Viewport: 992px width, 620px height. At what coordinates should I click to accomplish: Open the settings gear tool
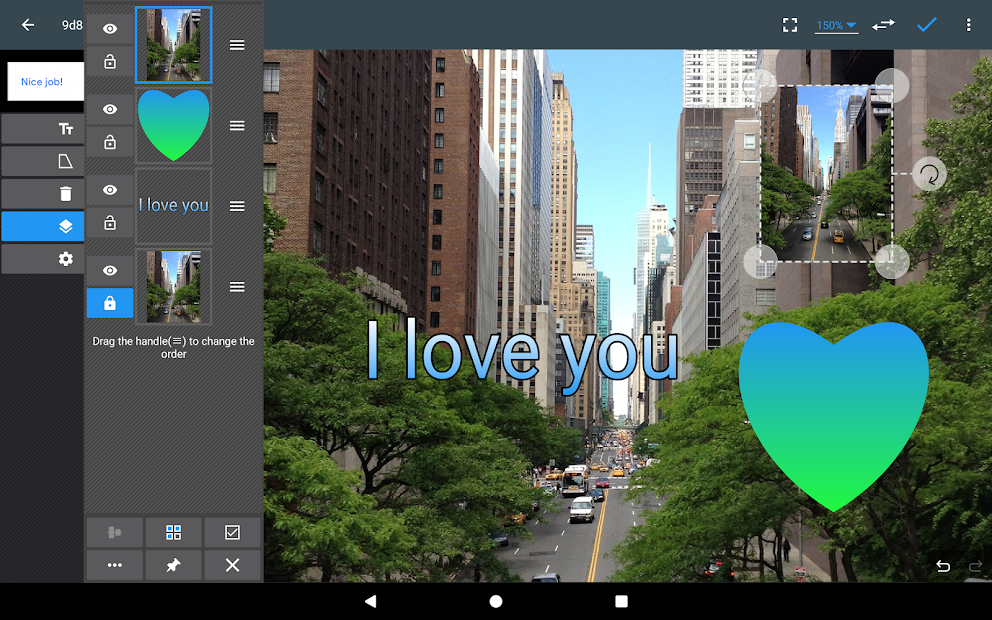point(43,258)
